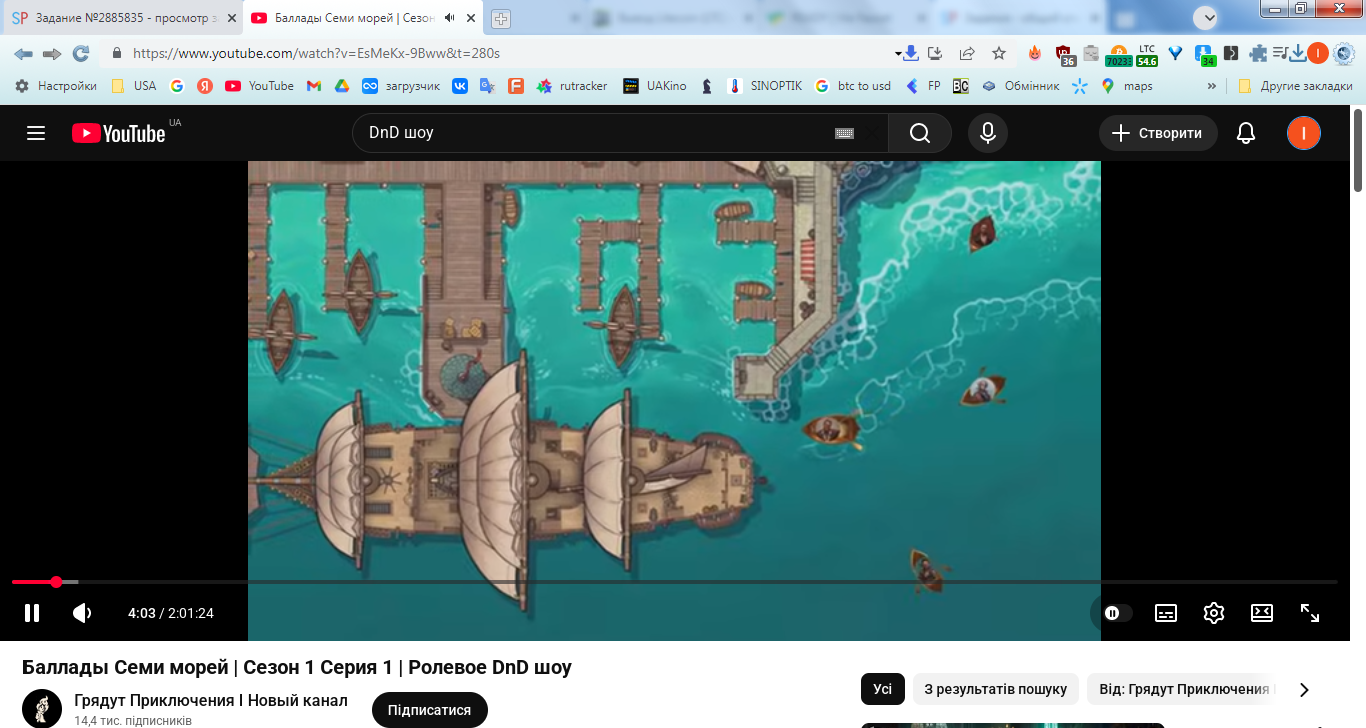
Task: Open the downloader extension with badge 34
Action: [x=1205, y=55]
